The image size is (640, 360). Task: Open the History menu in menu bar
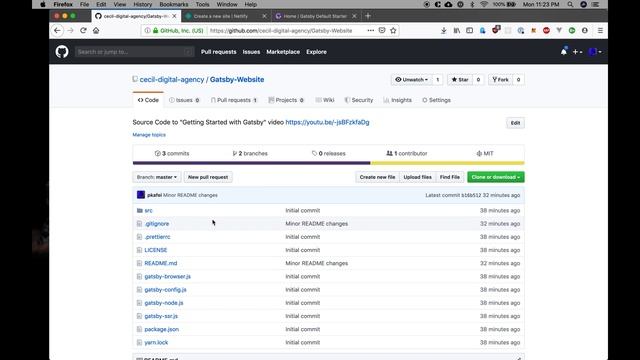point(142,4)
